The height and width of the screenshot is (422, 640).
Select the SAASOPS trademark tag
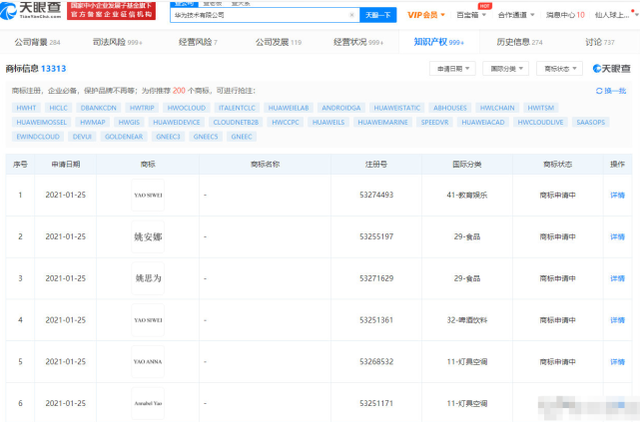[x=591, y=122]
